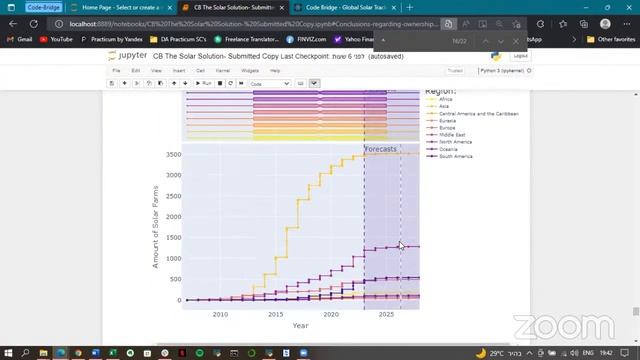Toggle Europe series in chart legend
This screenshot has width=640, height=360.
pos(440,128)
